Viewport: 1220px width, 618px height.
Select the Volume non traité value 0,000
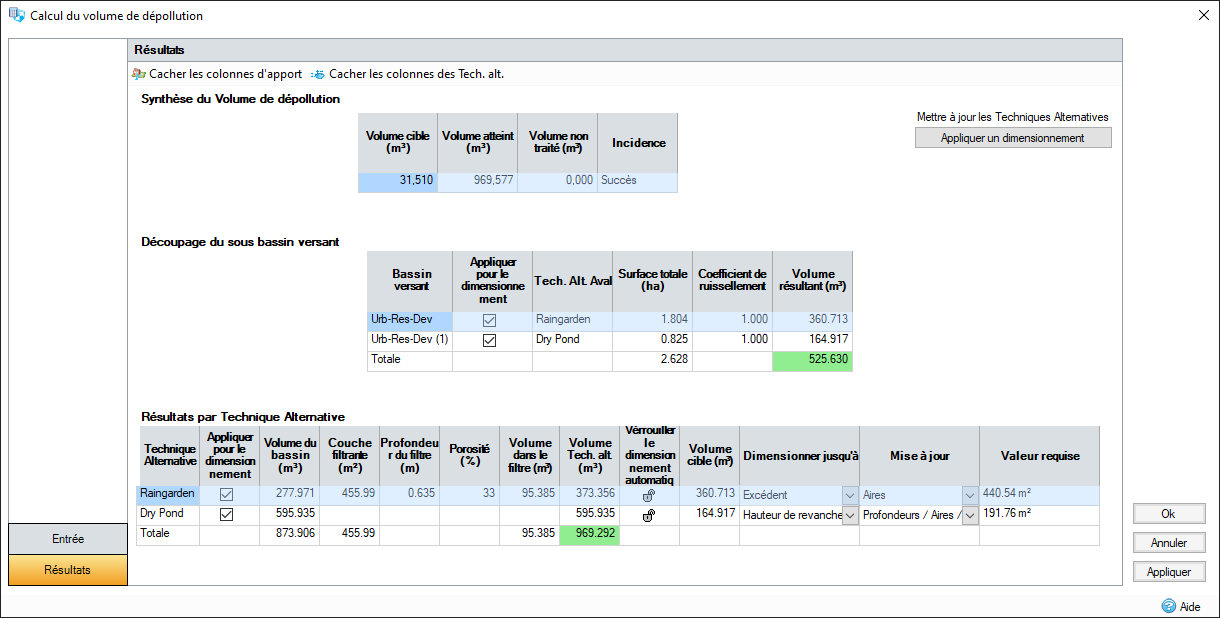pos(558,181)
